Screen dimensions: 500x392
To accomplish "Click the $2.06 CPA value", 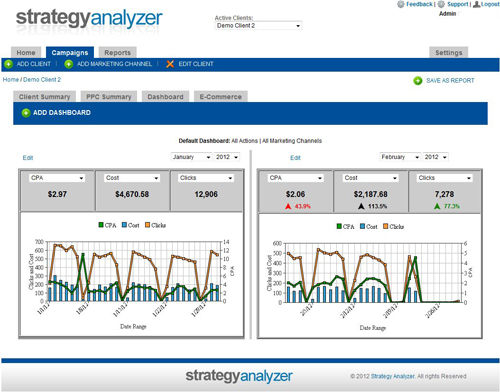I will click(x=295, y=194).
